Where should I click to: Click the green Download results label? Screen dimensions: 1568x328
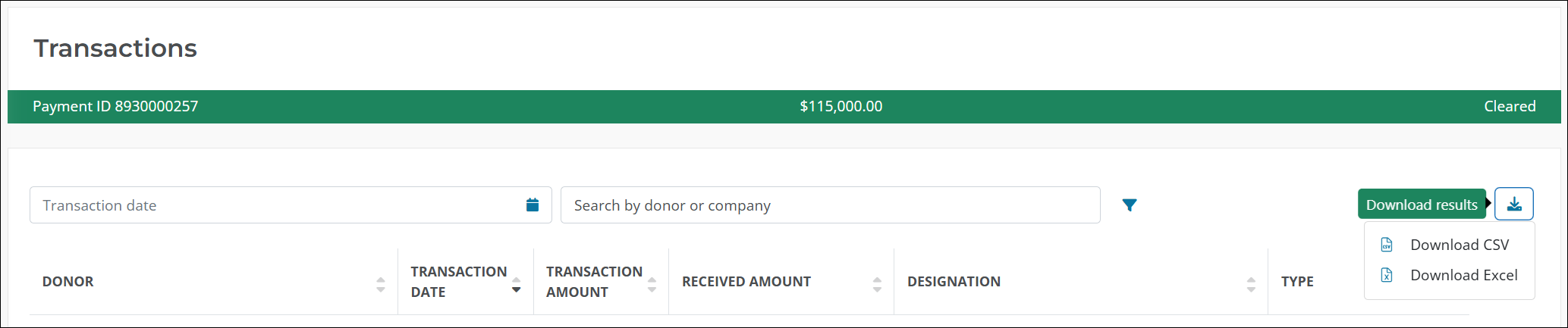click(1421, 205)
